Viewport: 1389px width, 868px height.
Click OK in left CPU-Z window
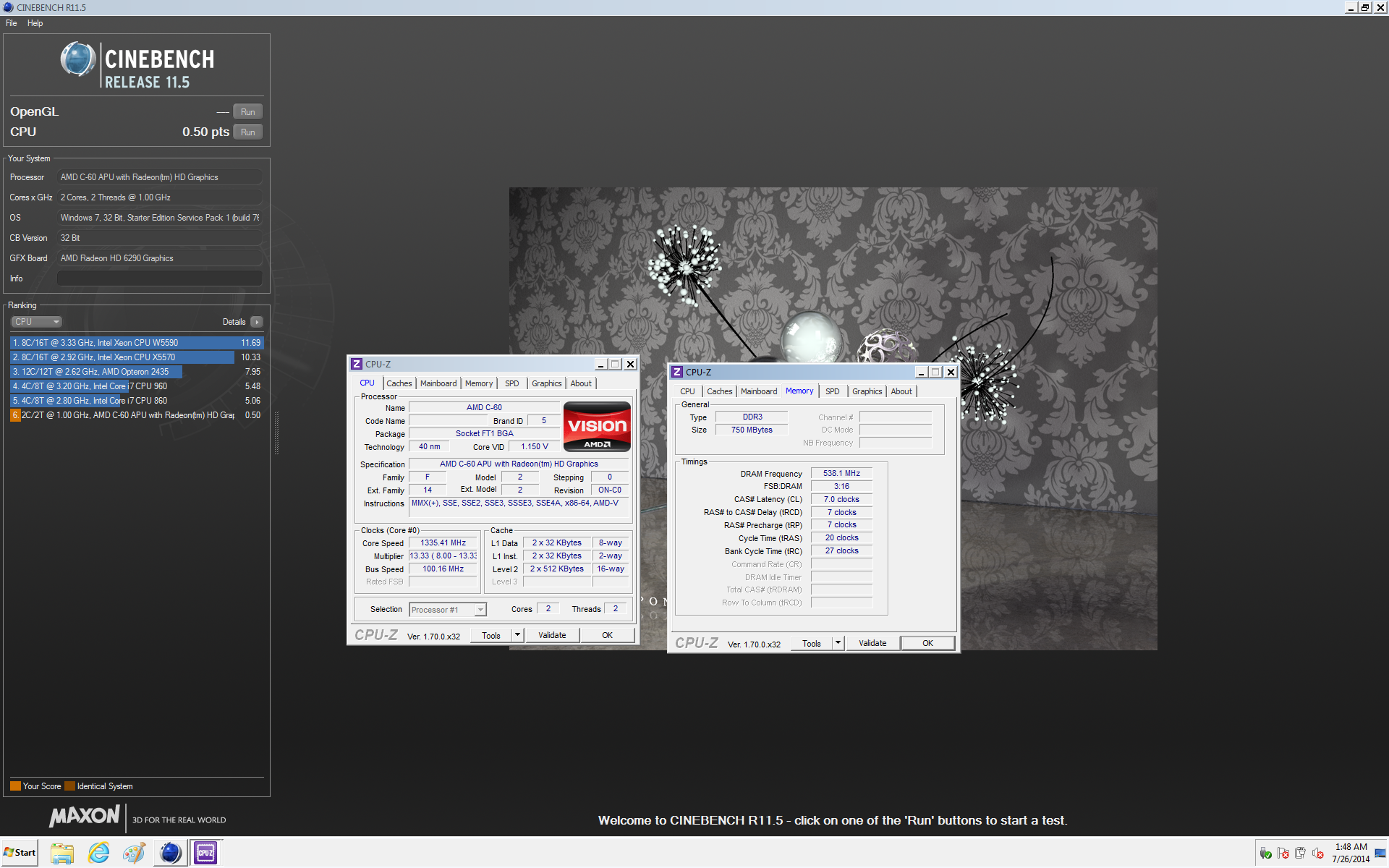pos(607,635)
